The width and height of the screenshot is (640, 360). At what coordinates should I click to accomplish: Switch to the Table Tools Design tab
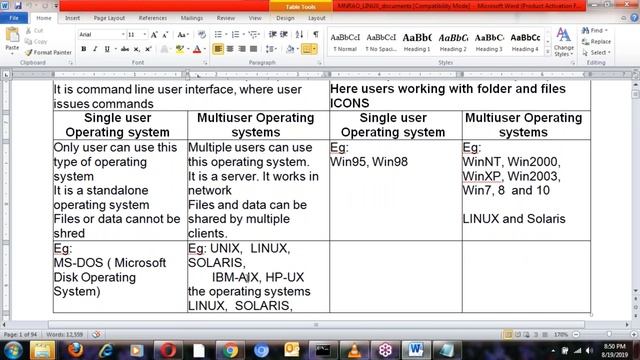coord(285,18)
